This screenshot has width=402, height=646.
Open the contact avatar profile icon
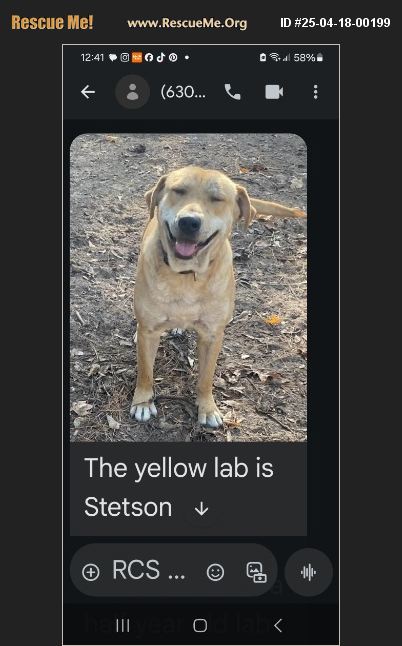(132, 92)
